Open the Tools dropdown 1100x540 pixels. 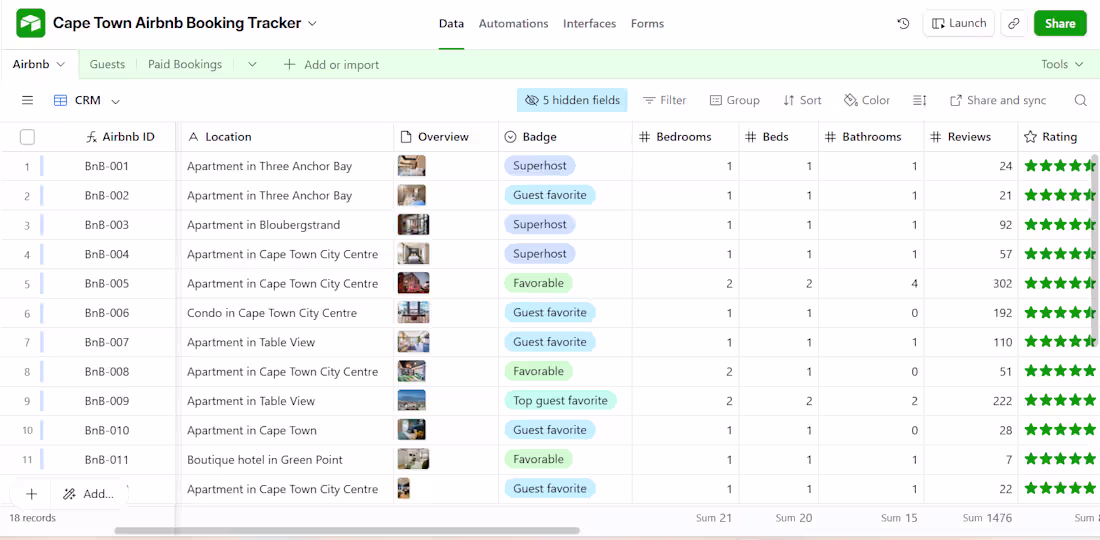(x=1063, y=65)
